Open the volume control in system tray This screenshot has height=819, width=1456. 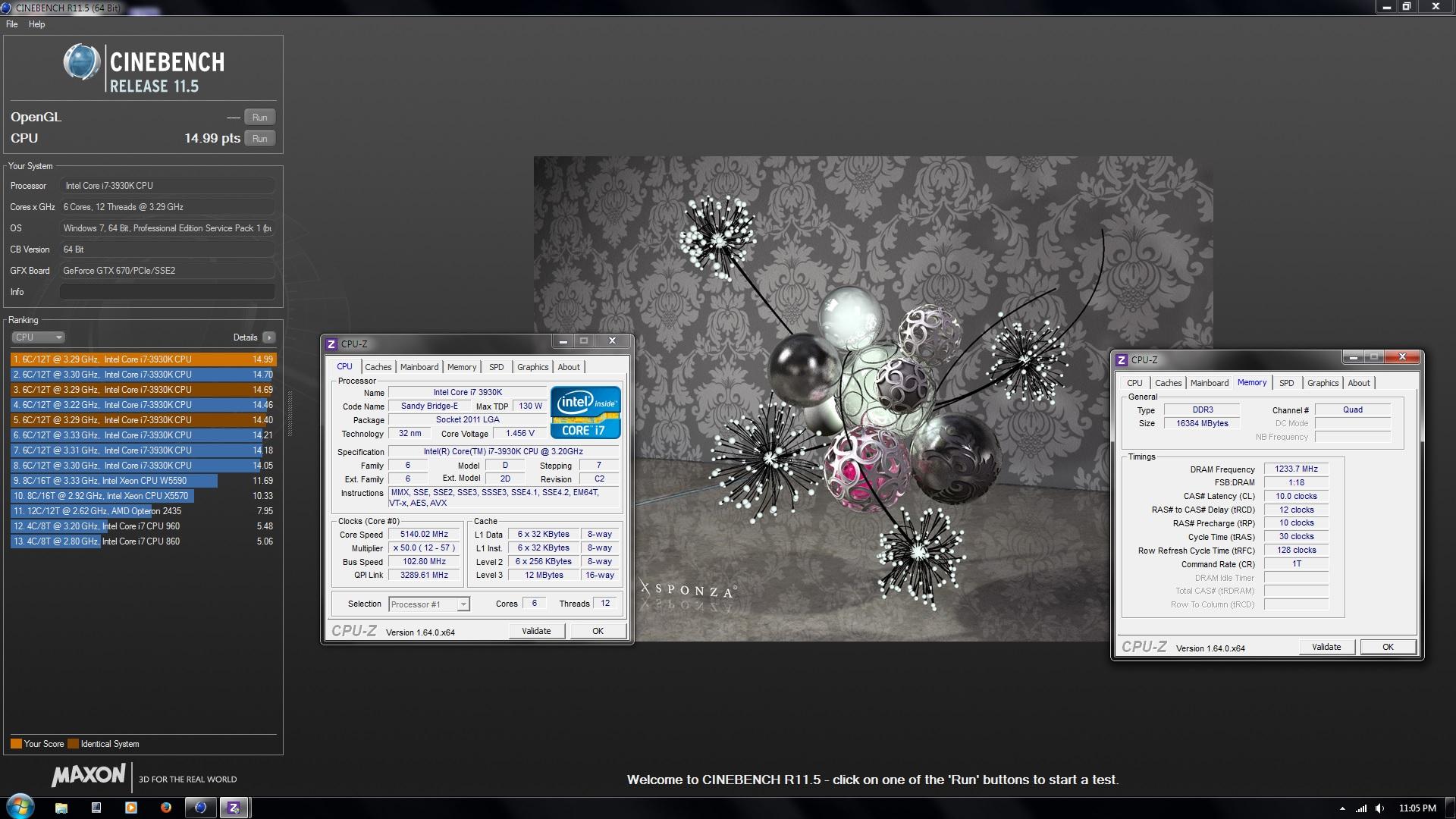point(1380,808)
